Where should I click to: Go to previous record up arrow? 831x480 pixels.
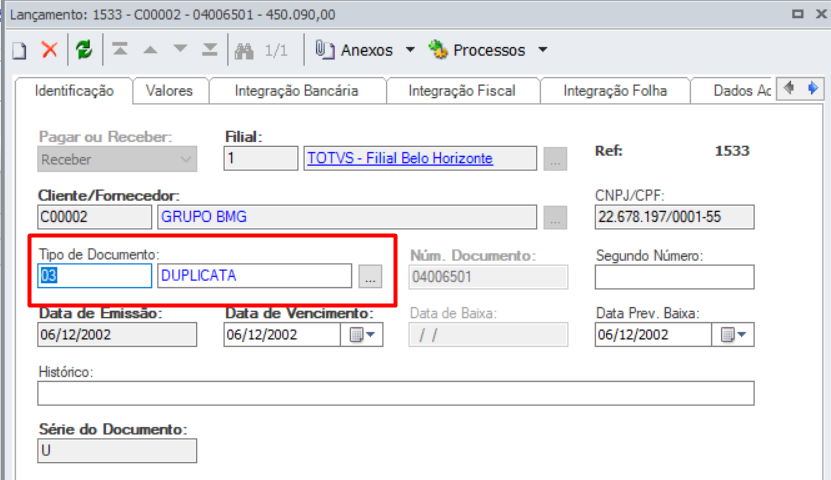151,50
